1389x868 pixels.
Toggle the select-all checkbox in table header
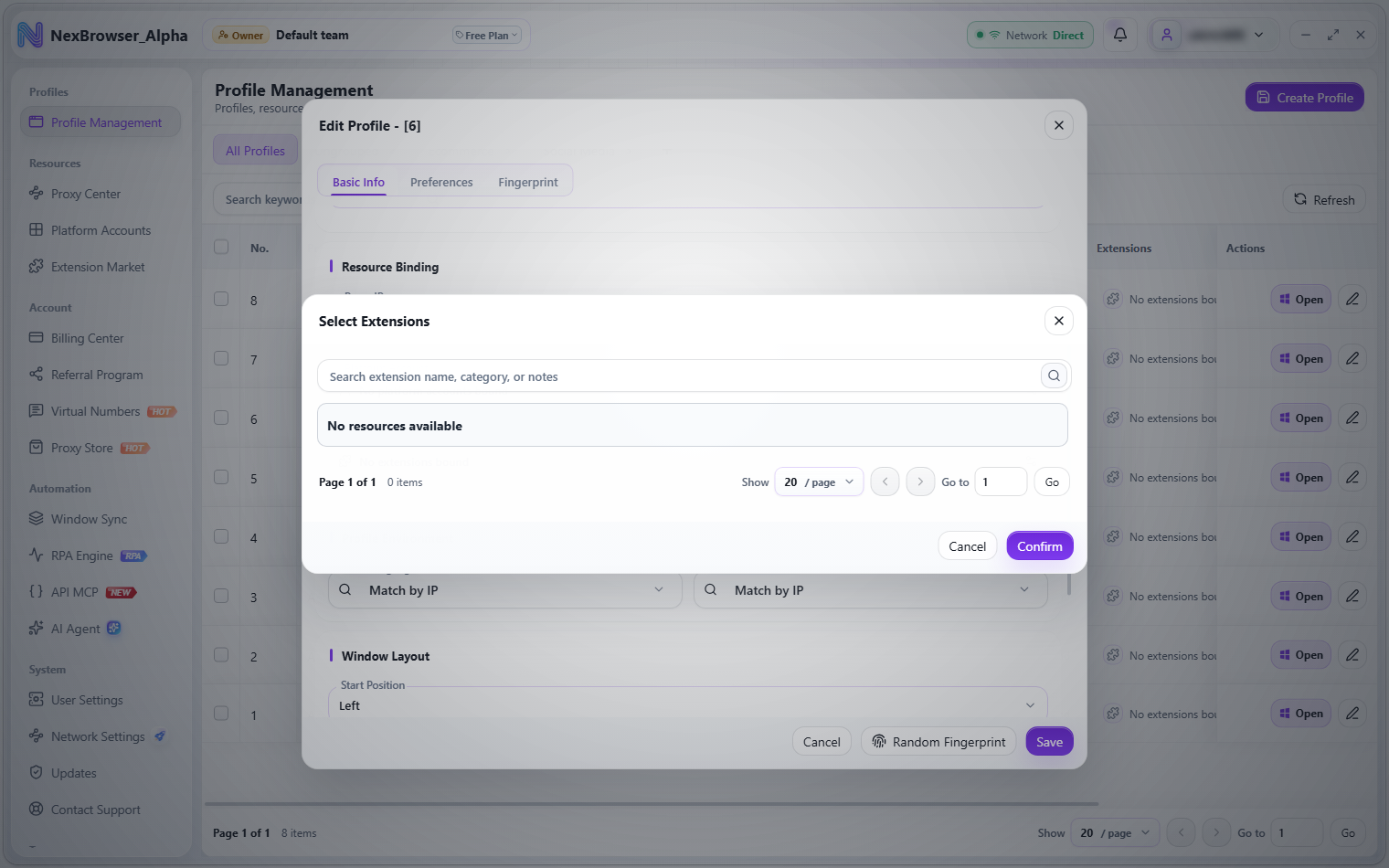(221, 247)
